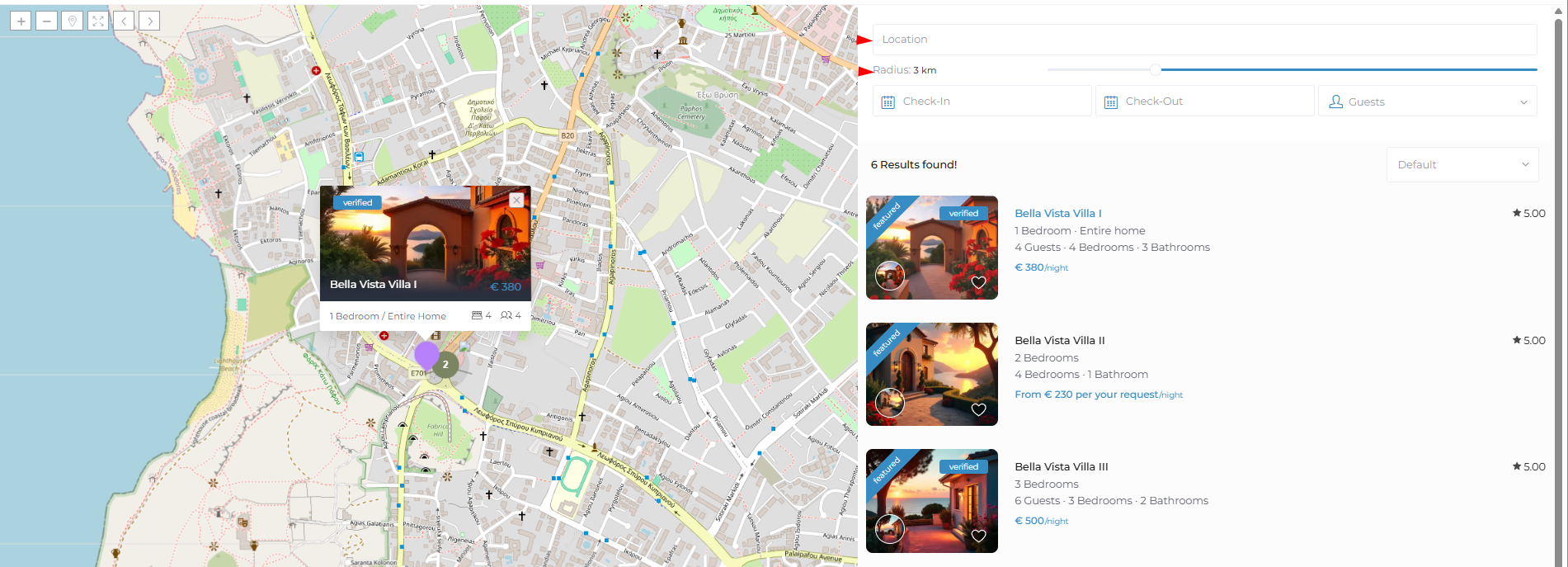This screenshot has height=567, width=1568.
Task: Zoom in on the map
Action: (x=21, y=21)
